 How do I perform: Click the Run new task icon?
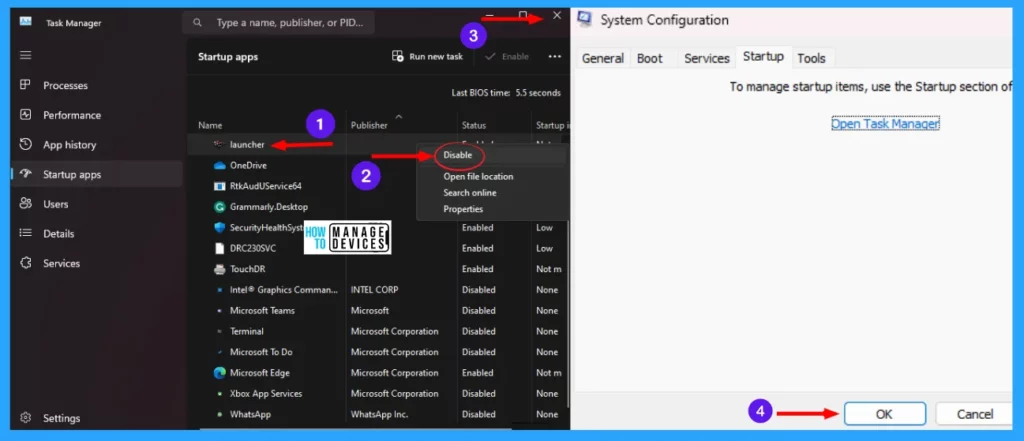(x=397, y=56)
